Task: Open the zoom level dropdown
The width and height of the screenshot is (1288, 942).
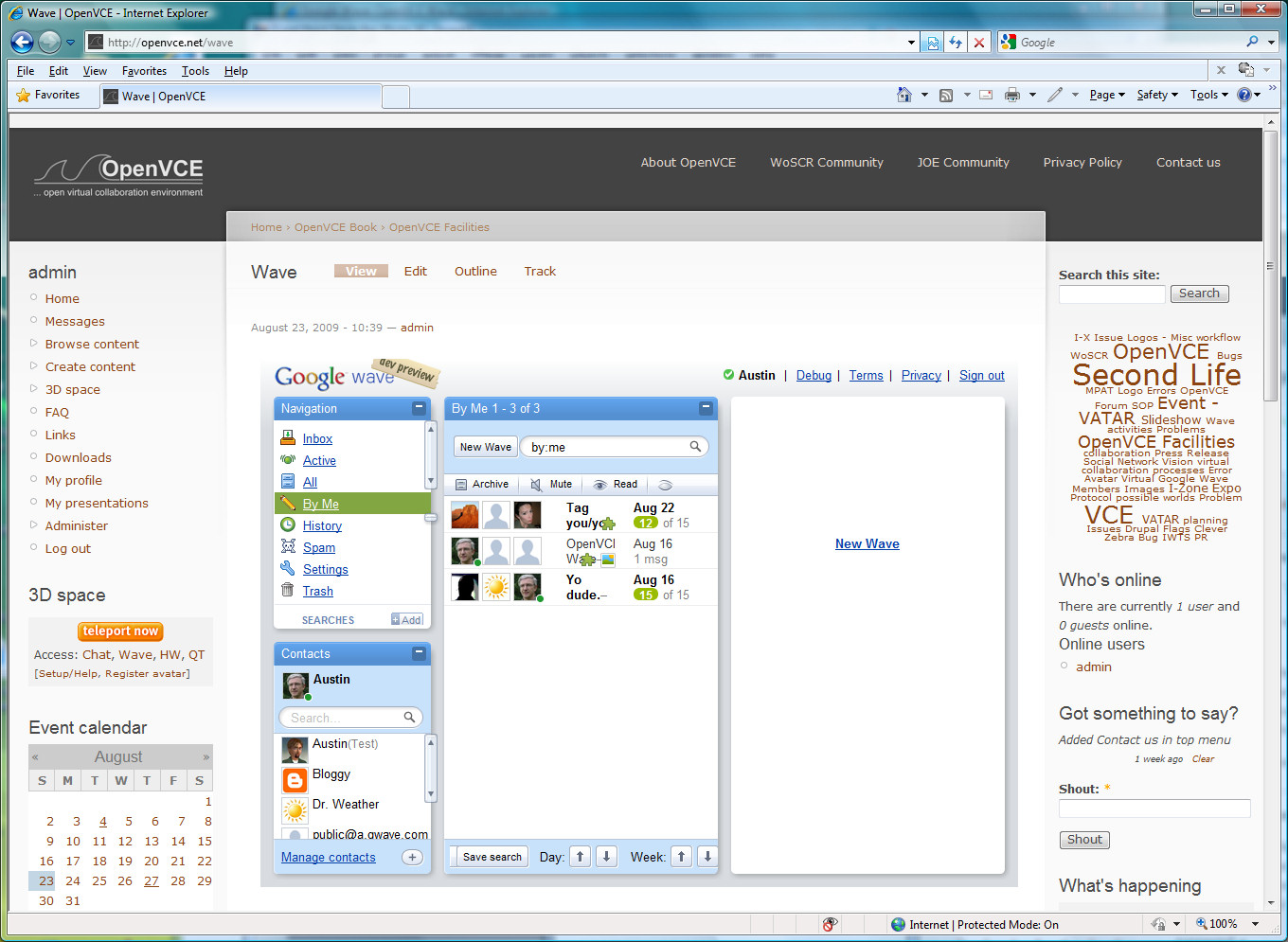Action: (x=1256, y=924)
